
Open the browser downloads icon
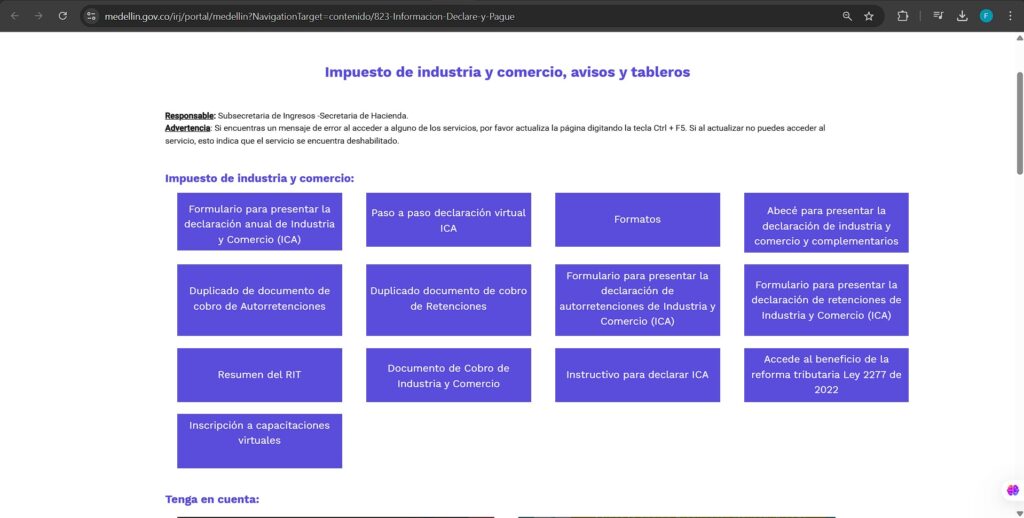962,16
